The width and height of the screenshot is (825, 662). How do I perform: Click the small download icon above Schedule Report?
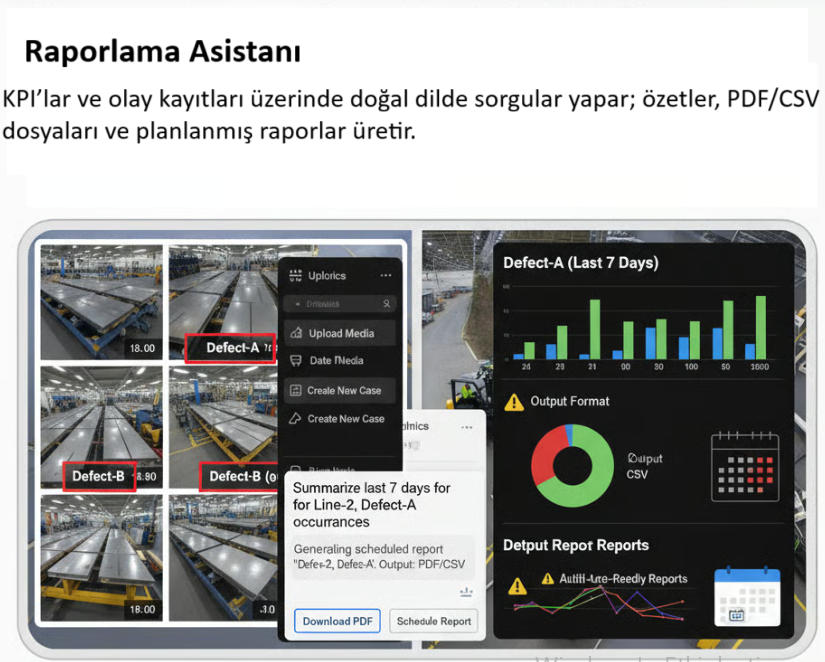(x=466, y=592)
